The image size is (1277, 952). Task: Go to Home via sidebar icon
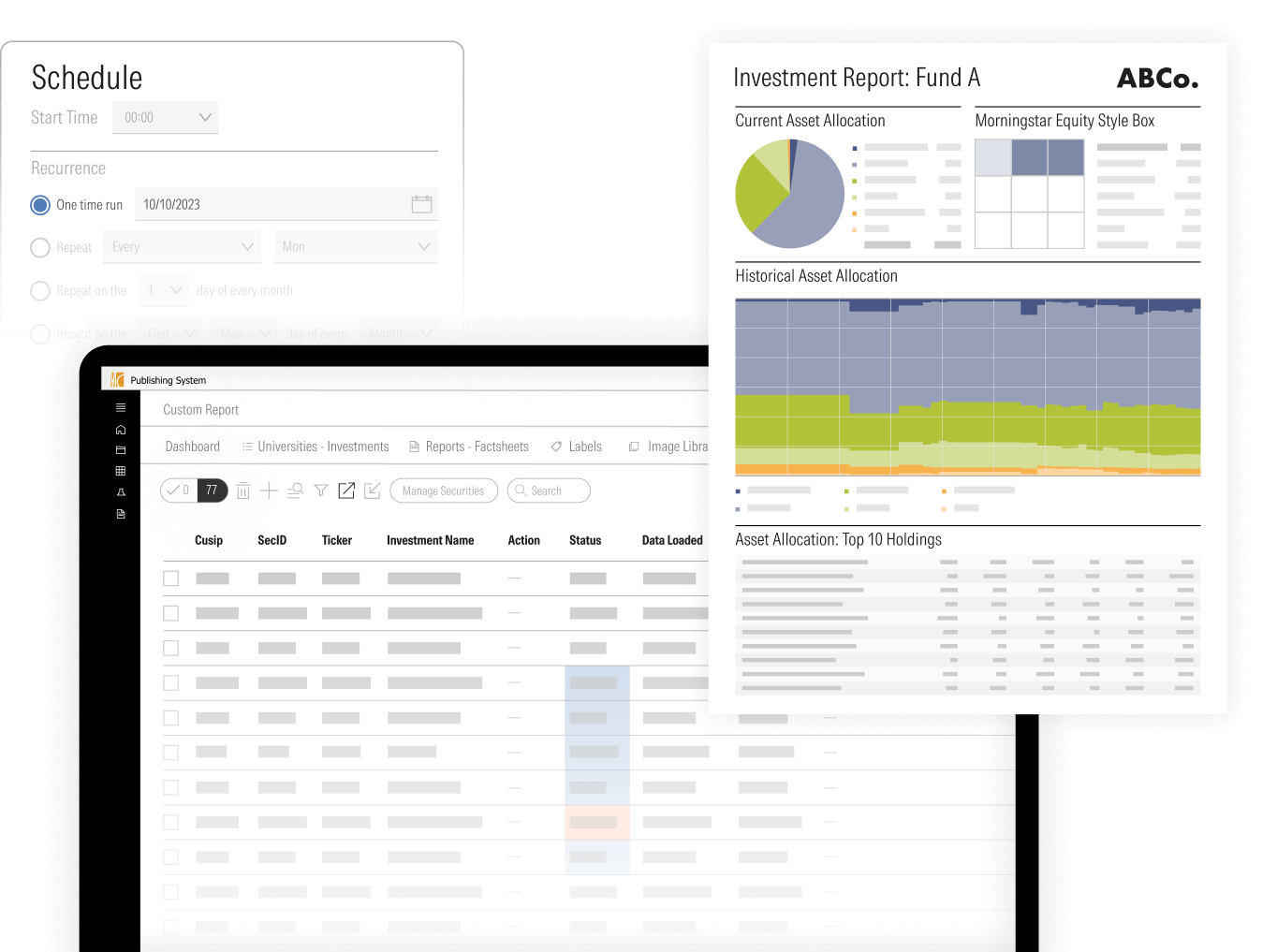[121, 430]
